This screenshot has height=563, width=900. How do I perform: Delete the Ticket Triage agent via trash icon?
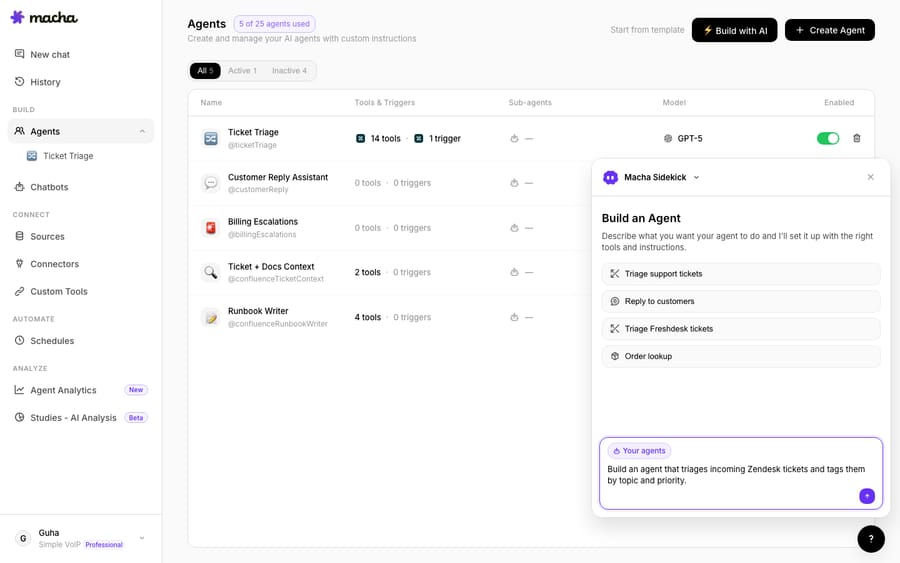tap(856, 138)
